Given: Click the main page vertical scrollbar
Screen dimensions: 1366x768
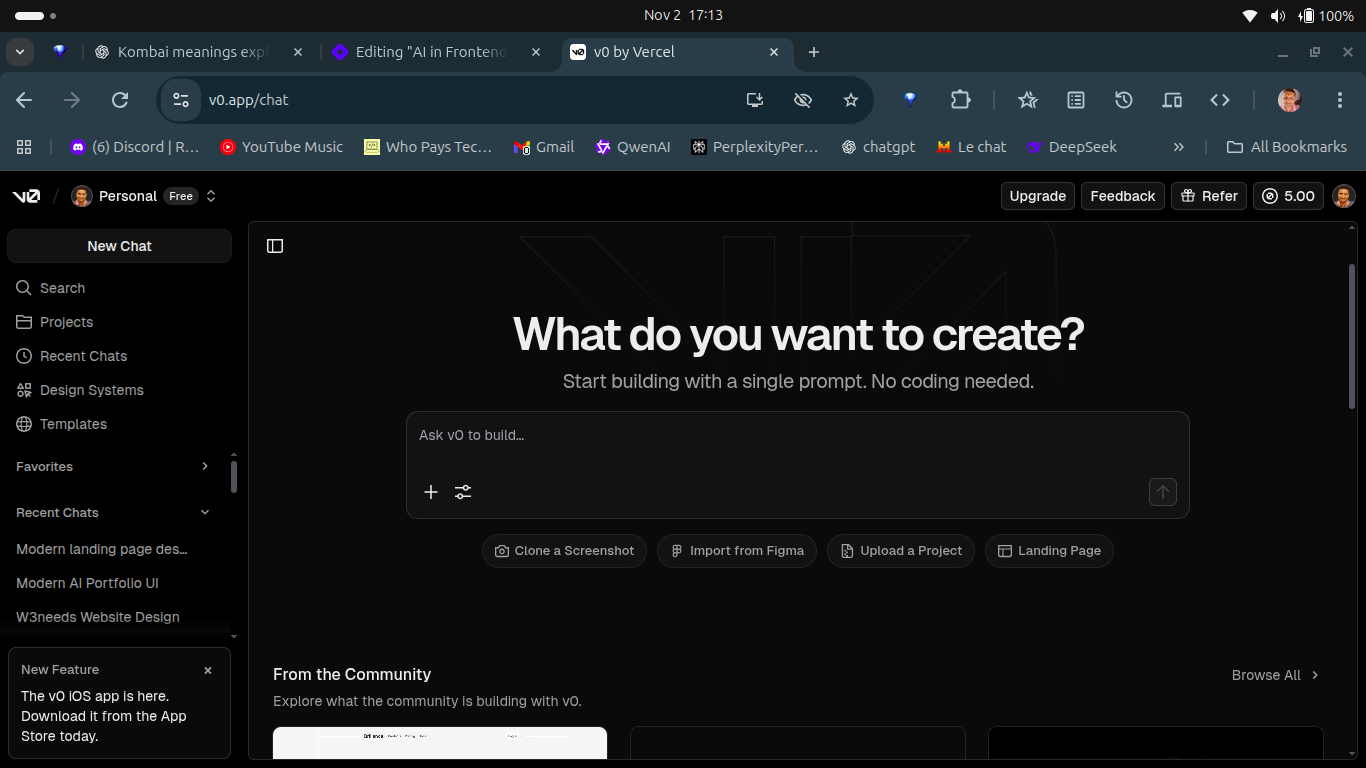Looking at the screenshot, I should (1352, 336).
